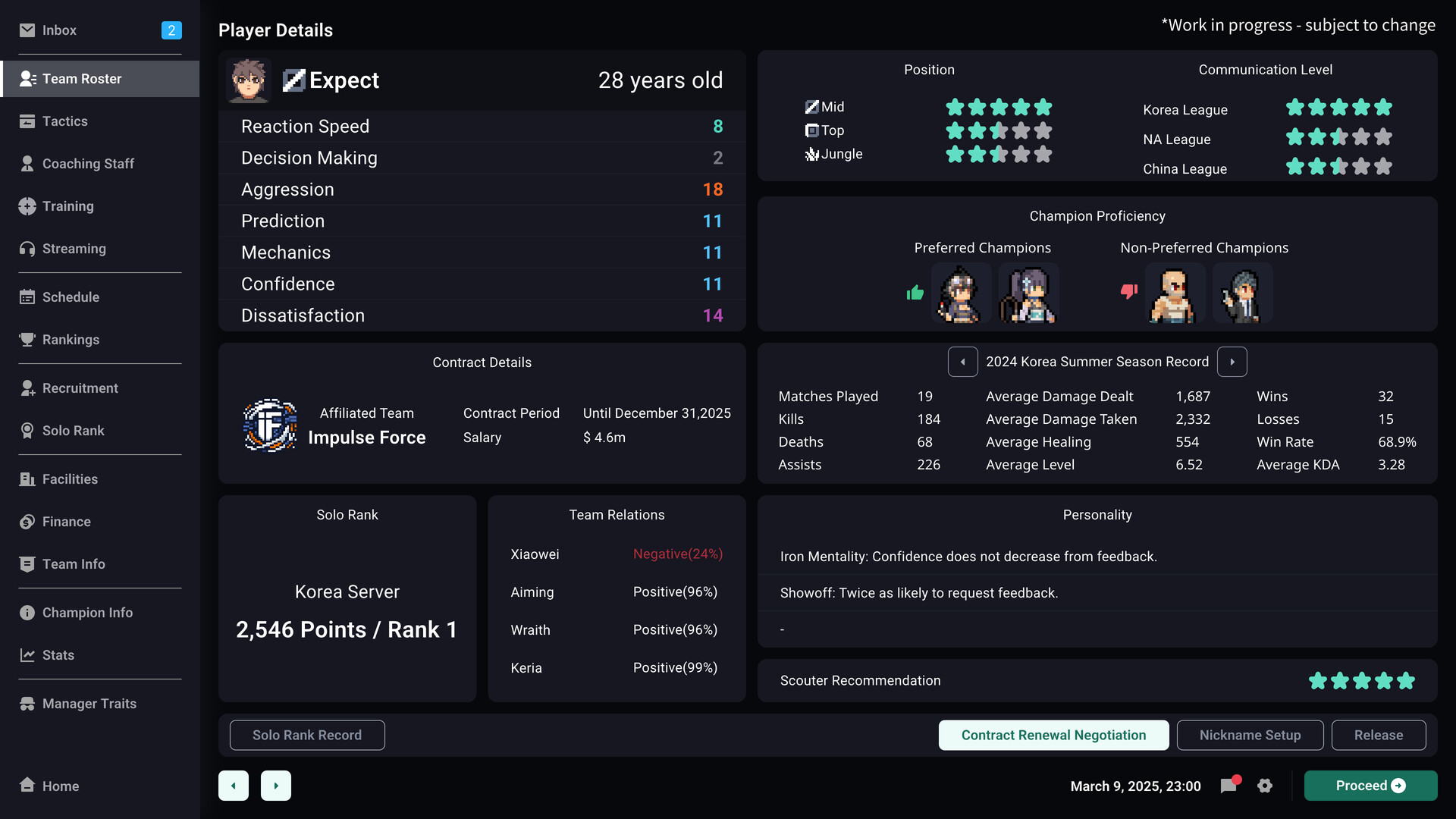Open Champion Info in sidebar
This screenshot has height=819, width=1456.
pyautogui.click(x=86, y=613)
